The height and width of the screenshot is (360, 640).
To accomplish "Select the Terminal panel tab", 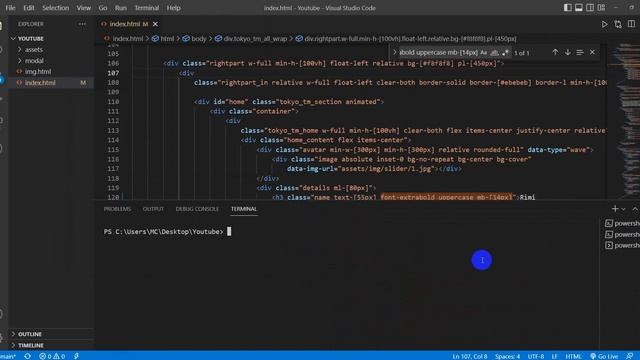I will (244, 209).
